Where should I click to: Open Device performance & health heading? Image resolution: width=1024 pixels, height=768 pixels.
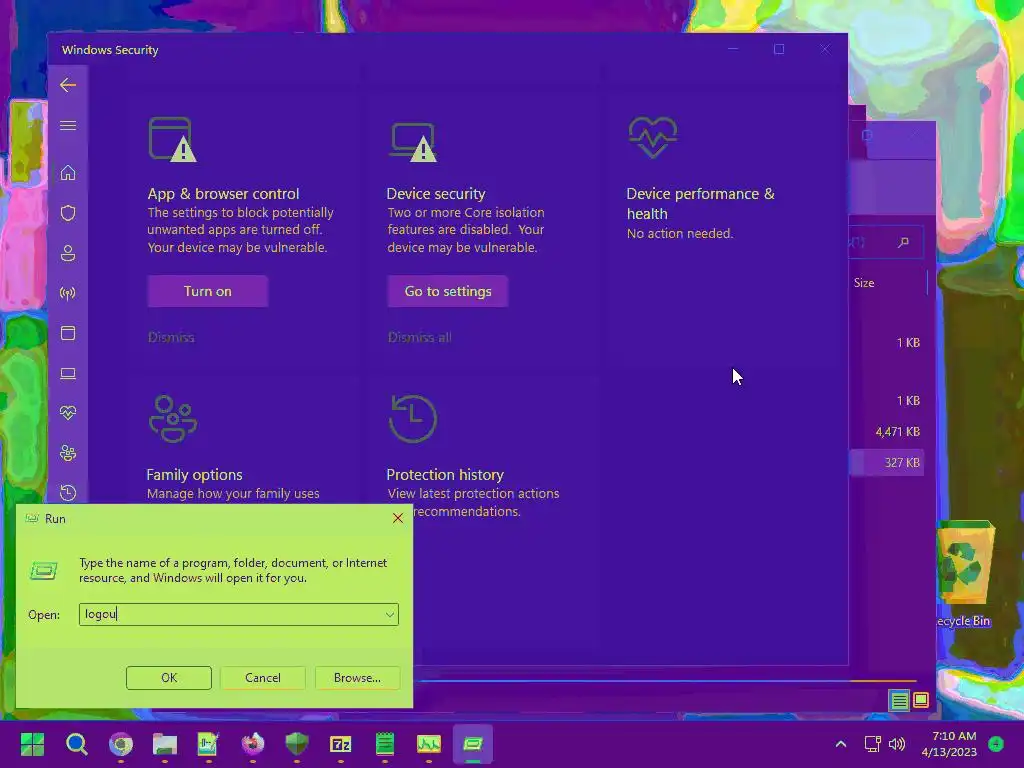tap(700, 204)
